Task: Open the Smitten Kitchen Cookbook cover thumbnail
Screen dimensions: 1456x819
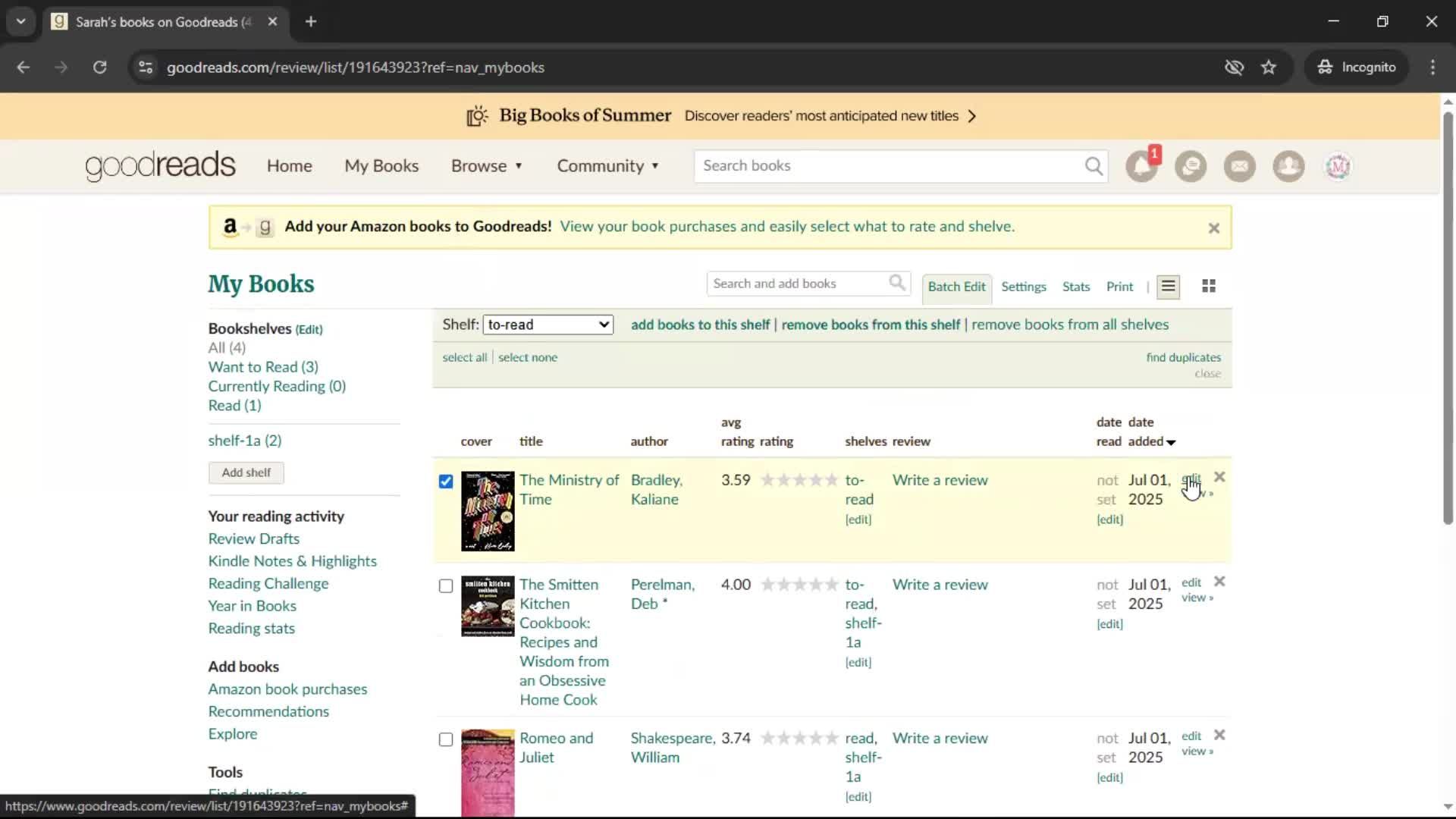Action: pos(488,606)
